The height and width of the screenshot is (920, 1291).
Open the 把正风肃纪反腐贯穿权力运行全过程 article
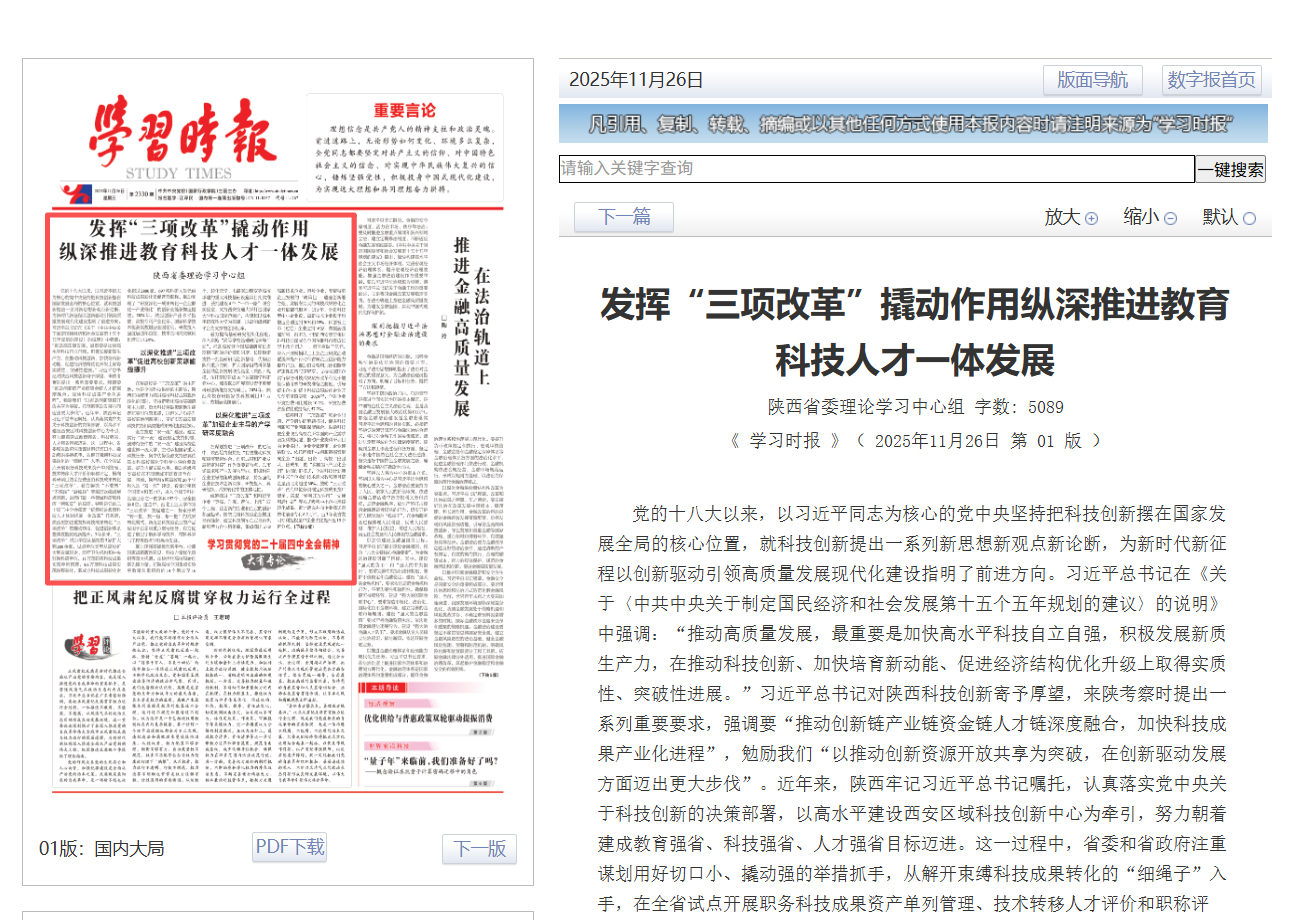point(202,598)
